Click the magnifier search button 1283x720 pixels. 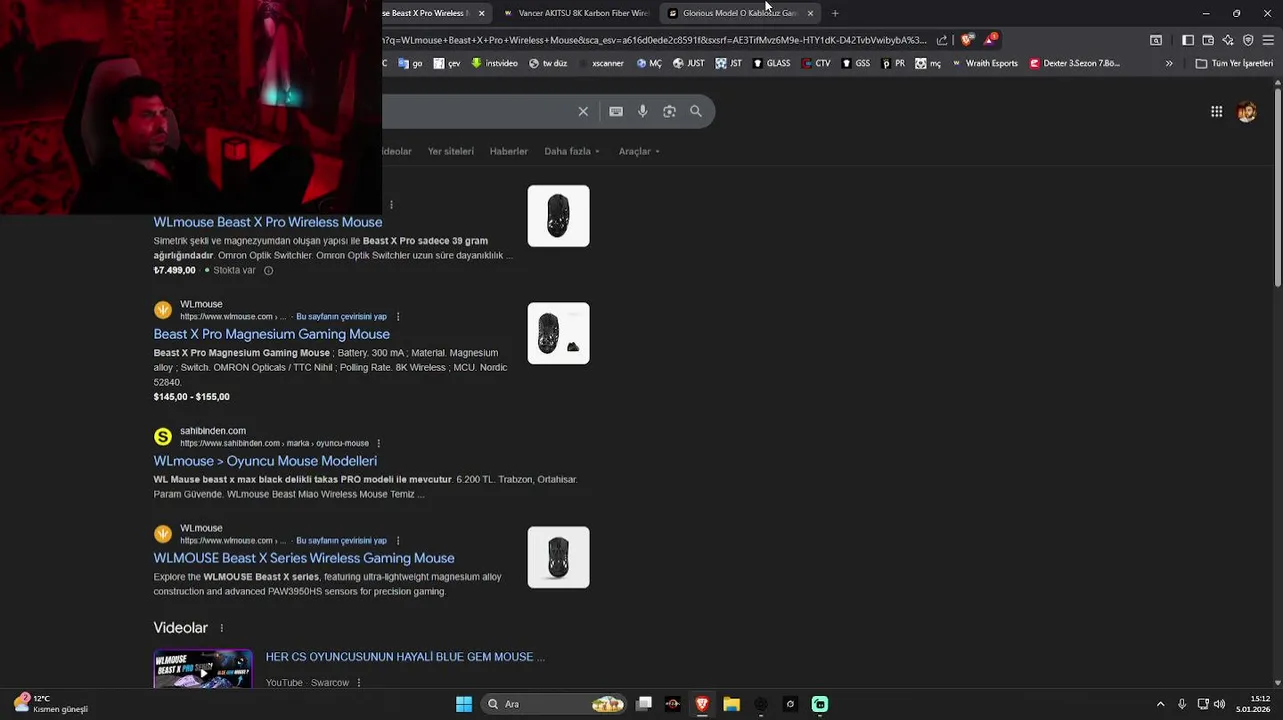tap(696, 111)
